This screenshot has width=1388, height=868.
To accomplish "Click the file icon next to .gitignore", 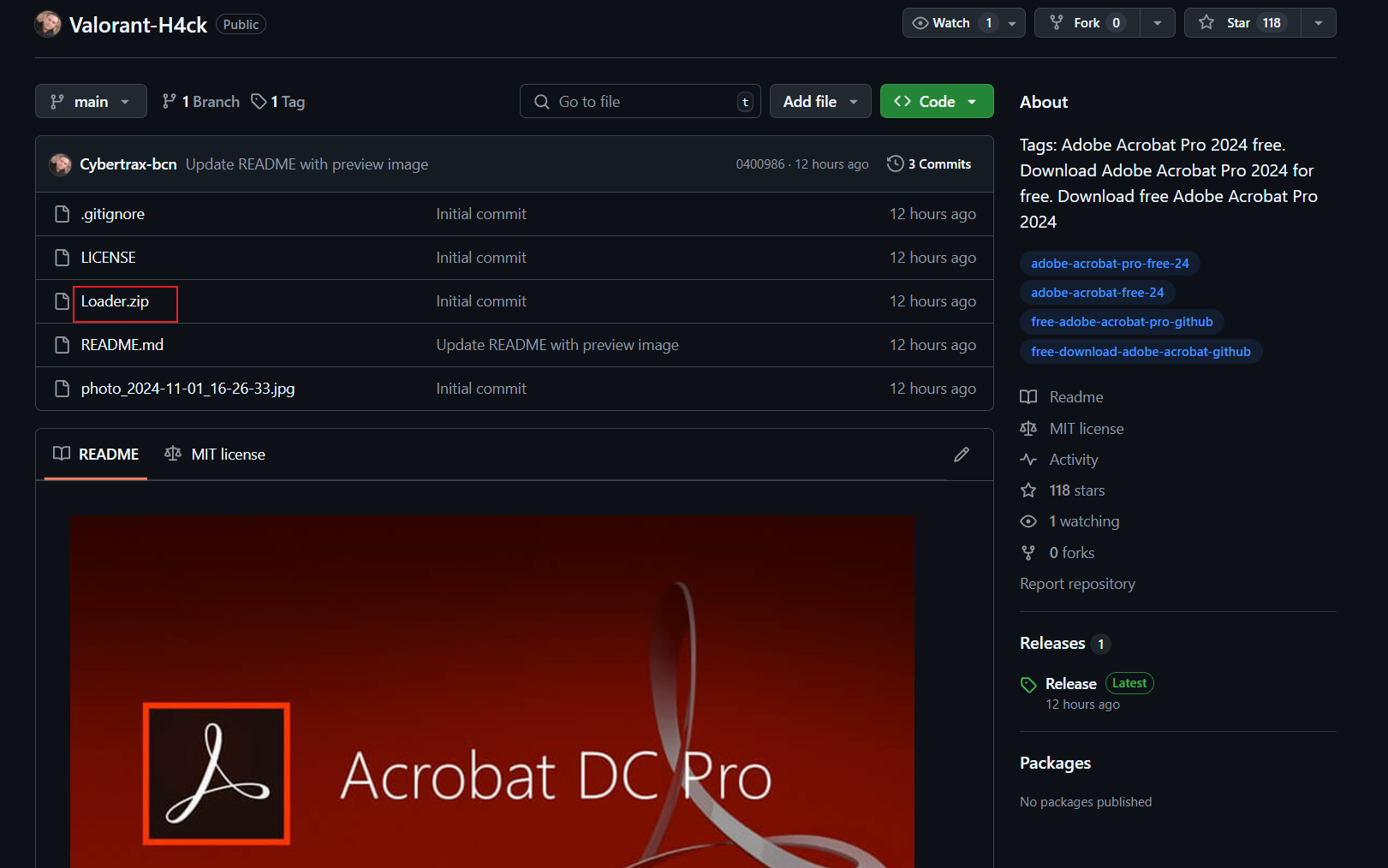I will (x=62, y=214).
